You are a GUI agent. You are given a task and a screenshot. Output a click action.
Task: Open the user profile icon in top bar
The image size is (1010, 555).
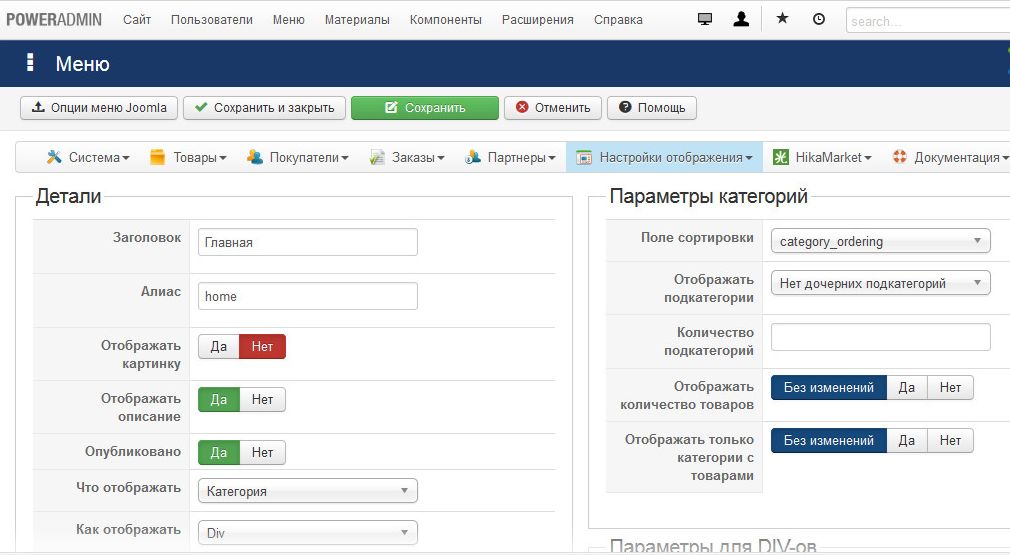point(741,19)
